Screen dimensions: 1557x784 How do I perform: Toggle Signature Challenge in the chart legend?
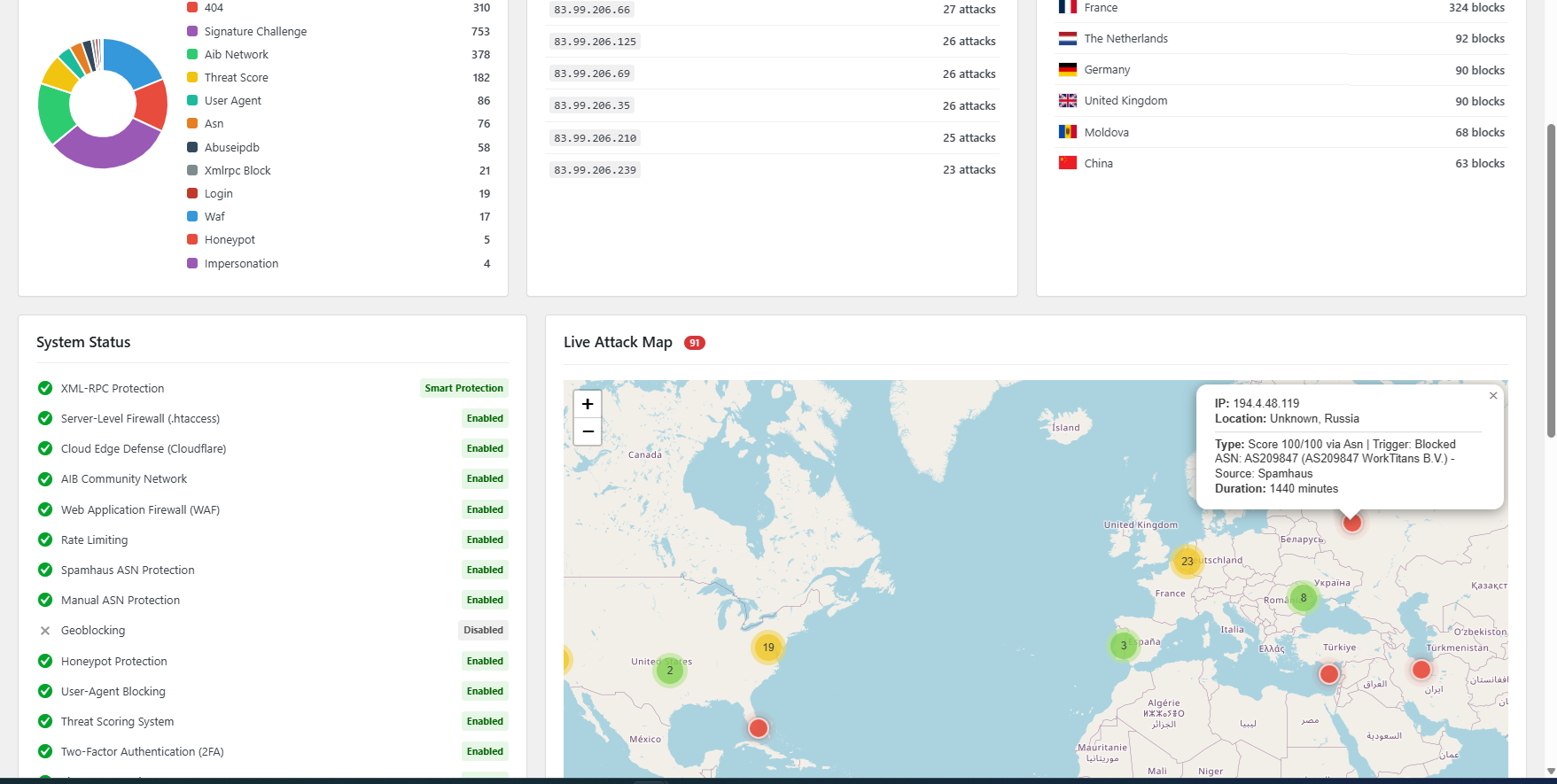point(255,32)
